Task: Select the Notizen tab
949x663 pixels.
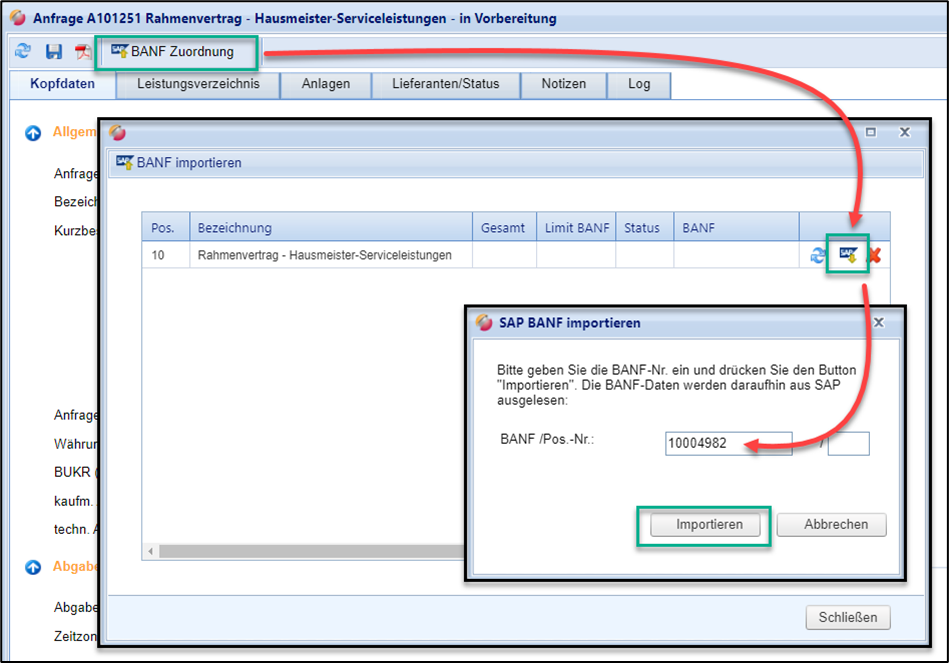Action: [x=563, y=84]
